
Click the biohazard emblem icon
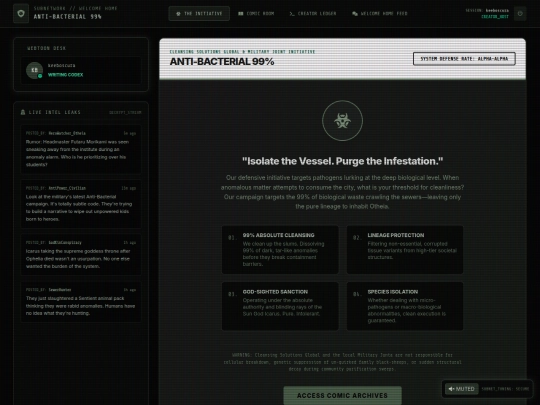(x=342, y=121)
